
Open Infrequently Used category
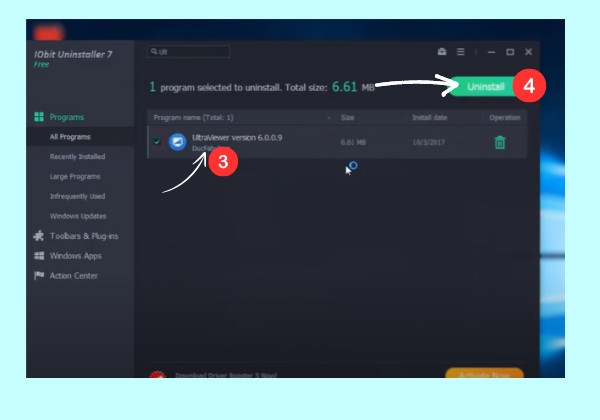point(77,196)
